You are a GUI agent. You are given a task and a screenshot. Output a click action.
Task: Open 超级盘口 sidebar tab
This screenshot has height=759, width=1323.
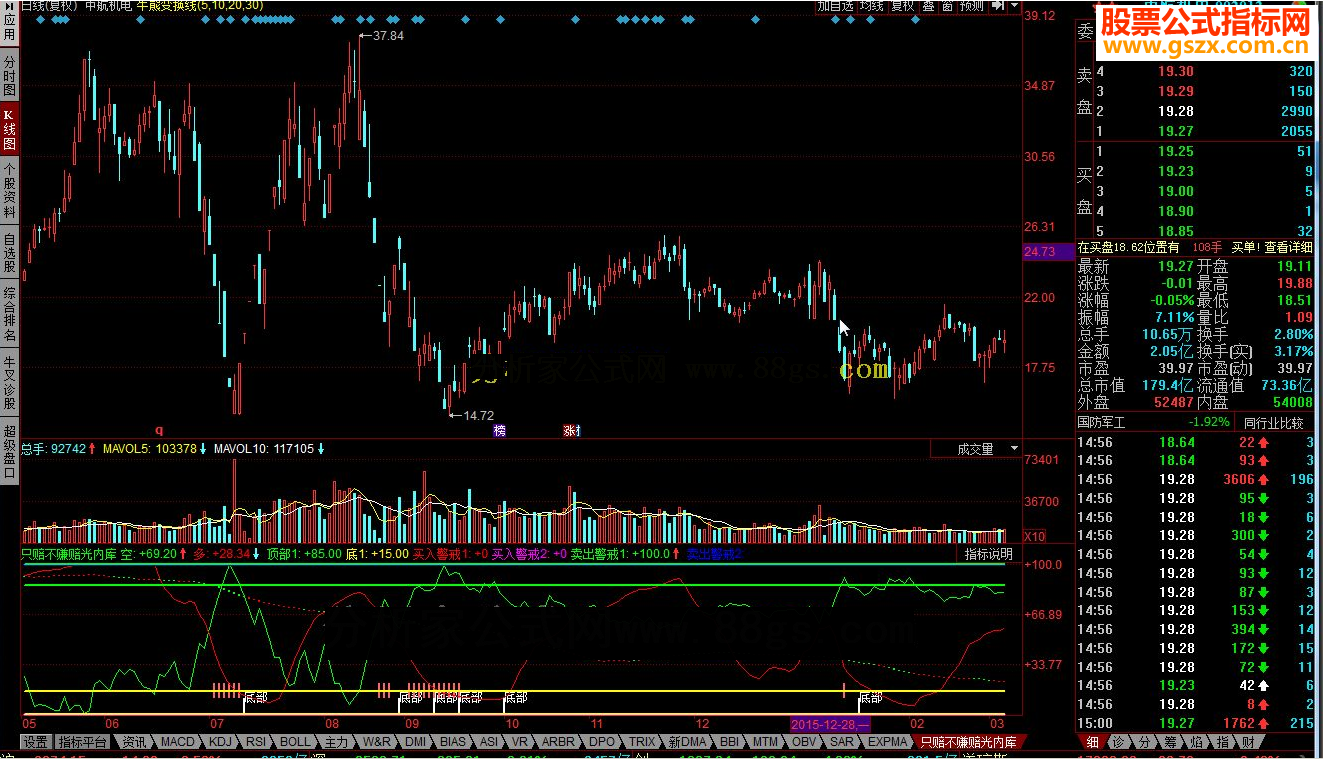point(9,451)
